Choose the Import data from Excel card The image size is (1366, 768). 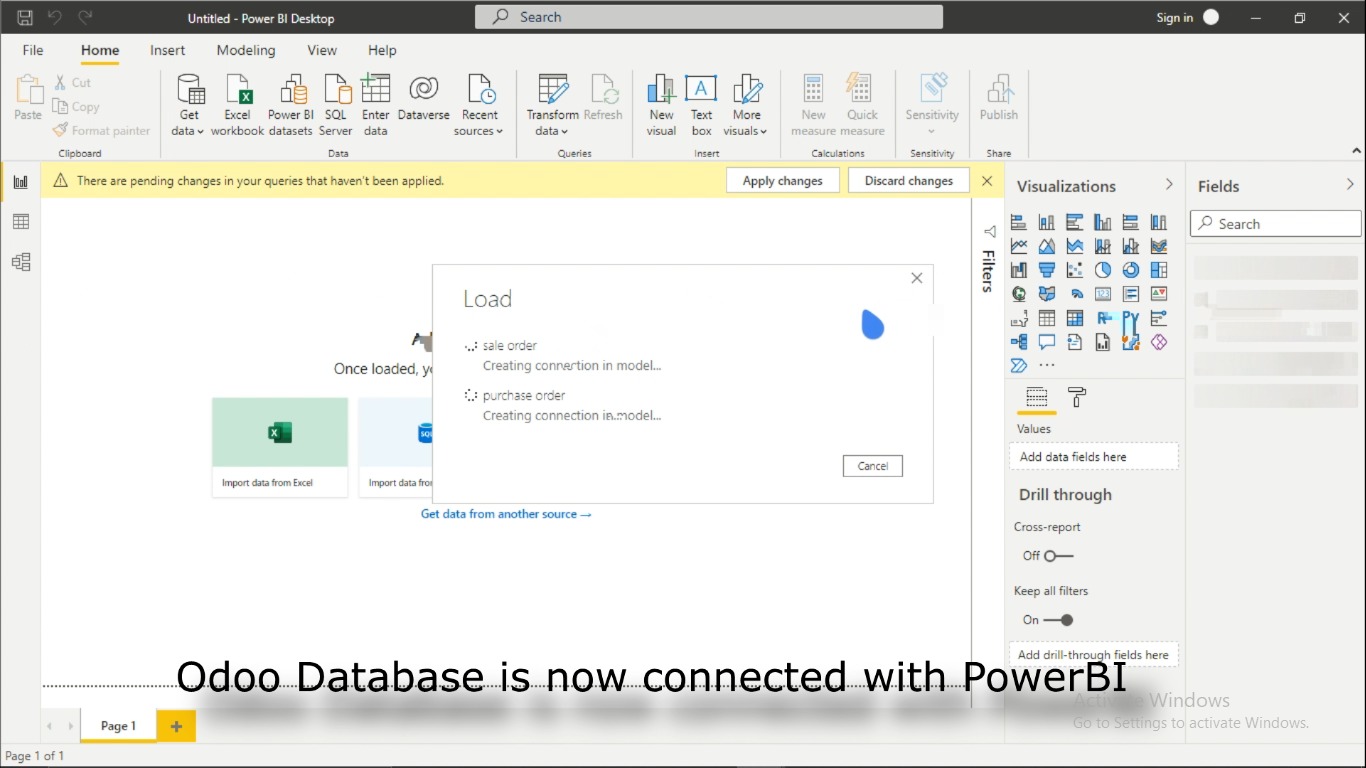click(x=280, y=447)
